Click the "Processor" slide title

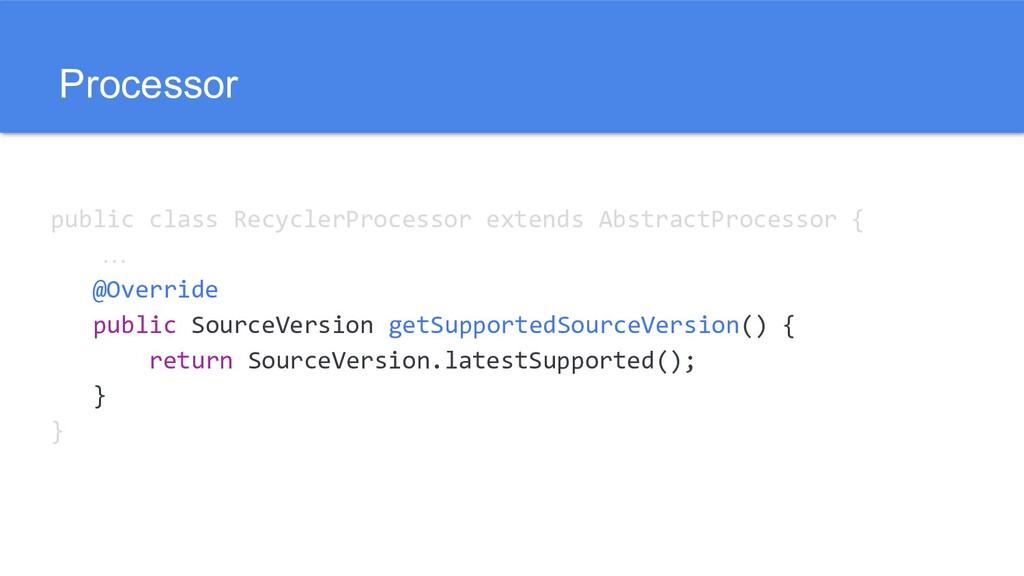tap(148, 85)
